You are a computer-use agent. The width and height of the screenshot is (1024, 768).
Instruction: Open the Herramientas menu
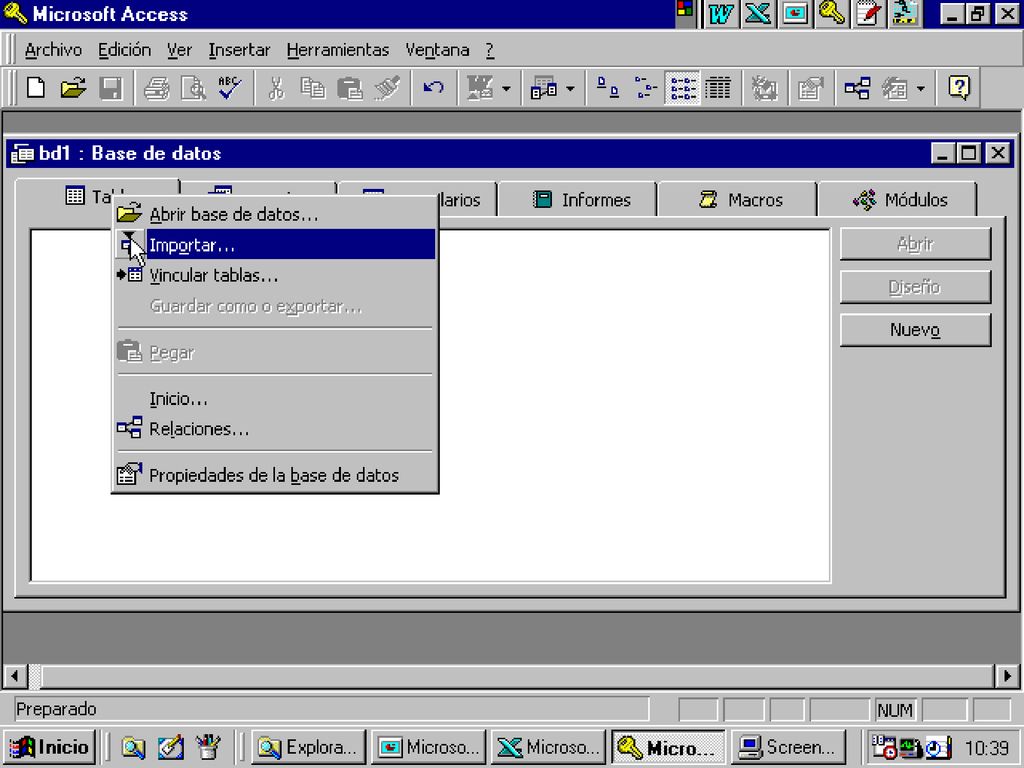coord(338,50)
